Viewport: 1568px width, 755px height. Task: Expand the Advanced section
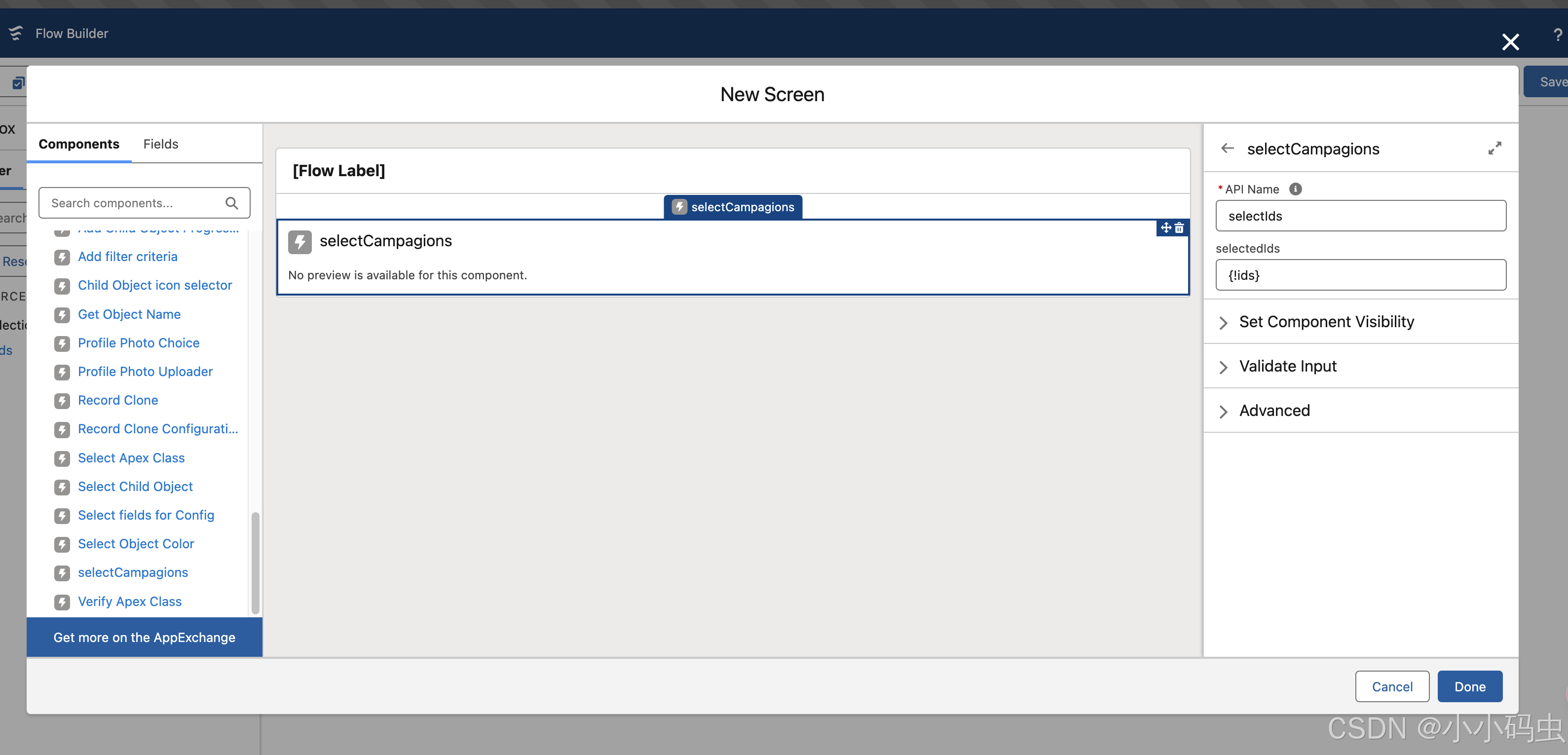coord(1360,411)
